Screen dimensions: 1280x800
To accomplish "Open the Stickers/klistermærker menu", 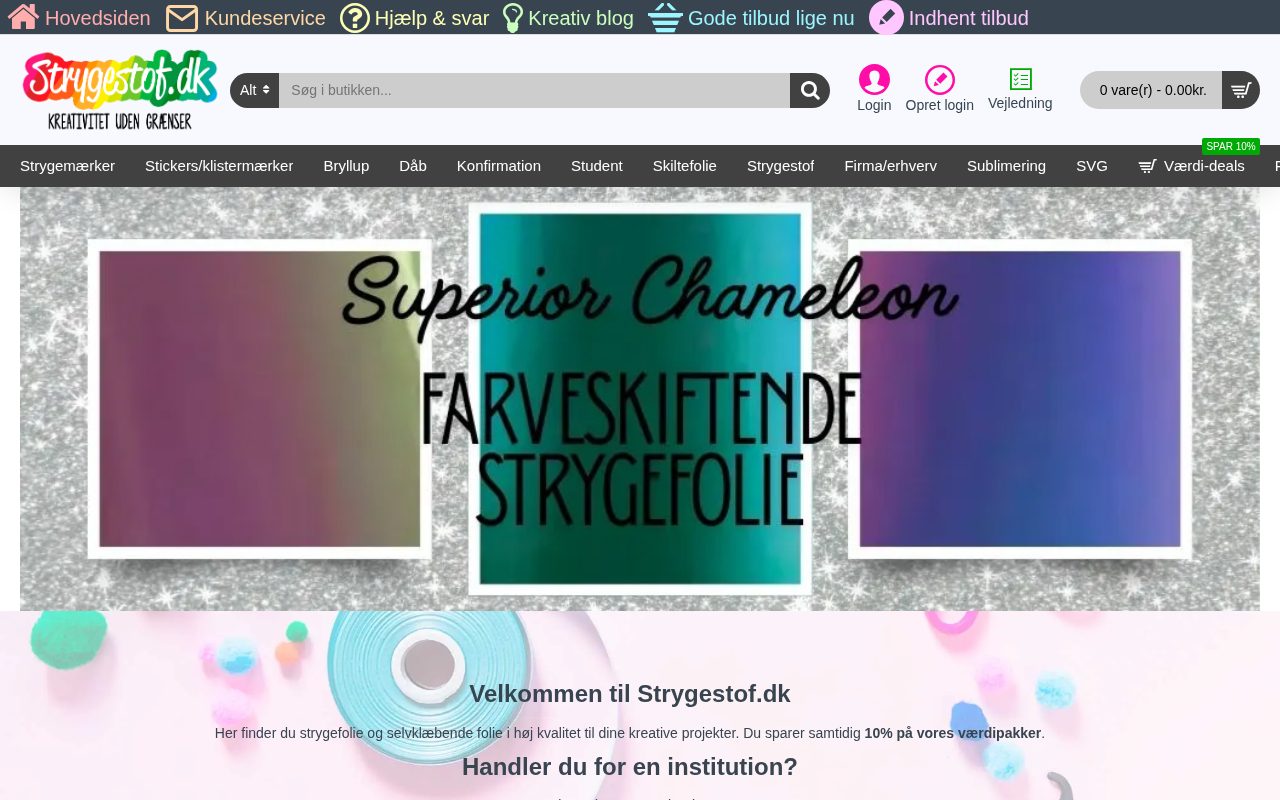I will (x=219, y=166).
